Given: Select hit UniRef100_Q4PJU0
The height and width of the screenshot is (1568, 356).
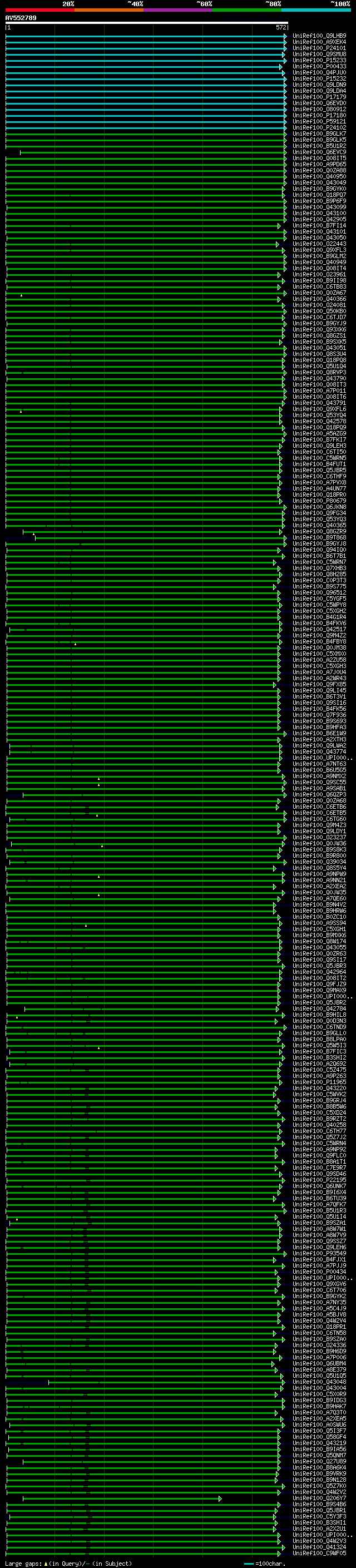Looking at the screenshot, I should (x=319, y=72).
